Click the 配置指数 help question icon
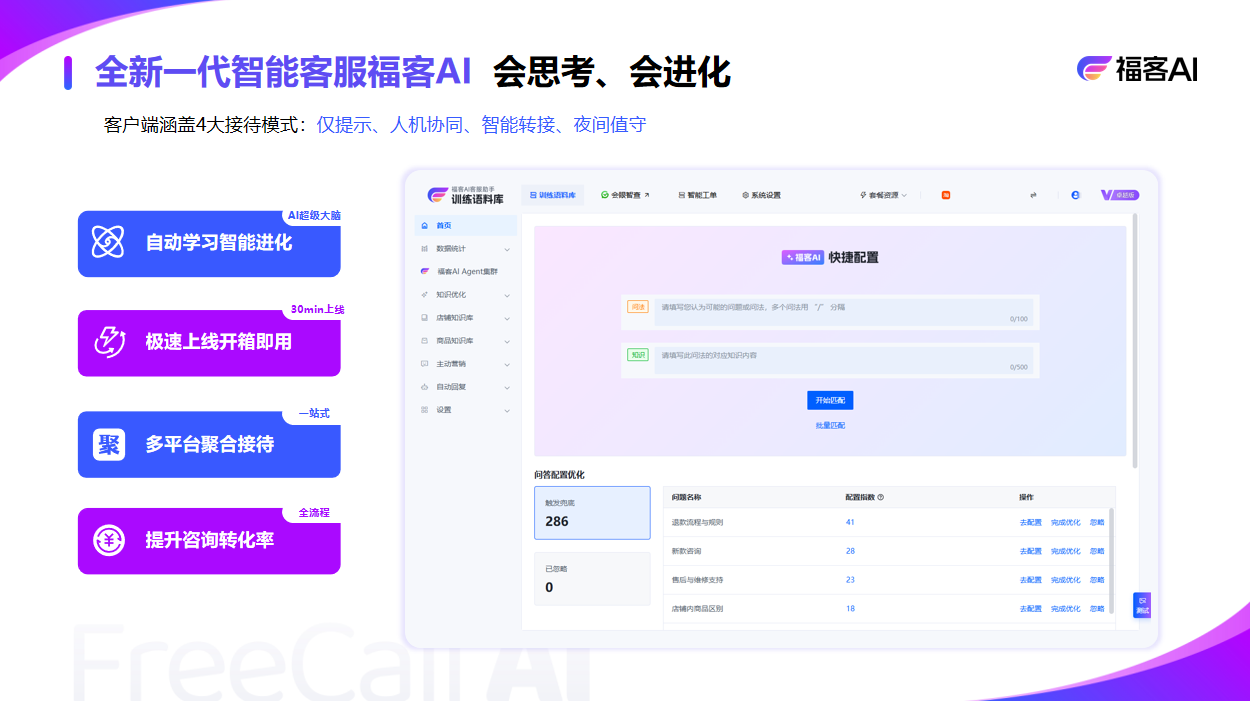The image size is (1250, 701). pyautogui.click(x=880, y=497)
